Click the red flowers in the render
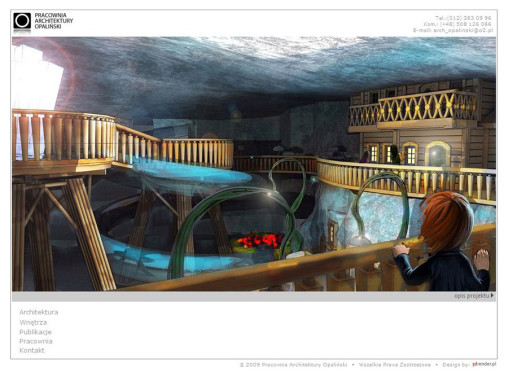This screenshot has width=508, height=372. [259, 240]
